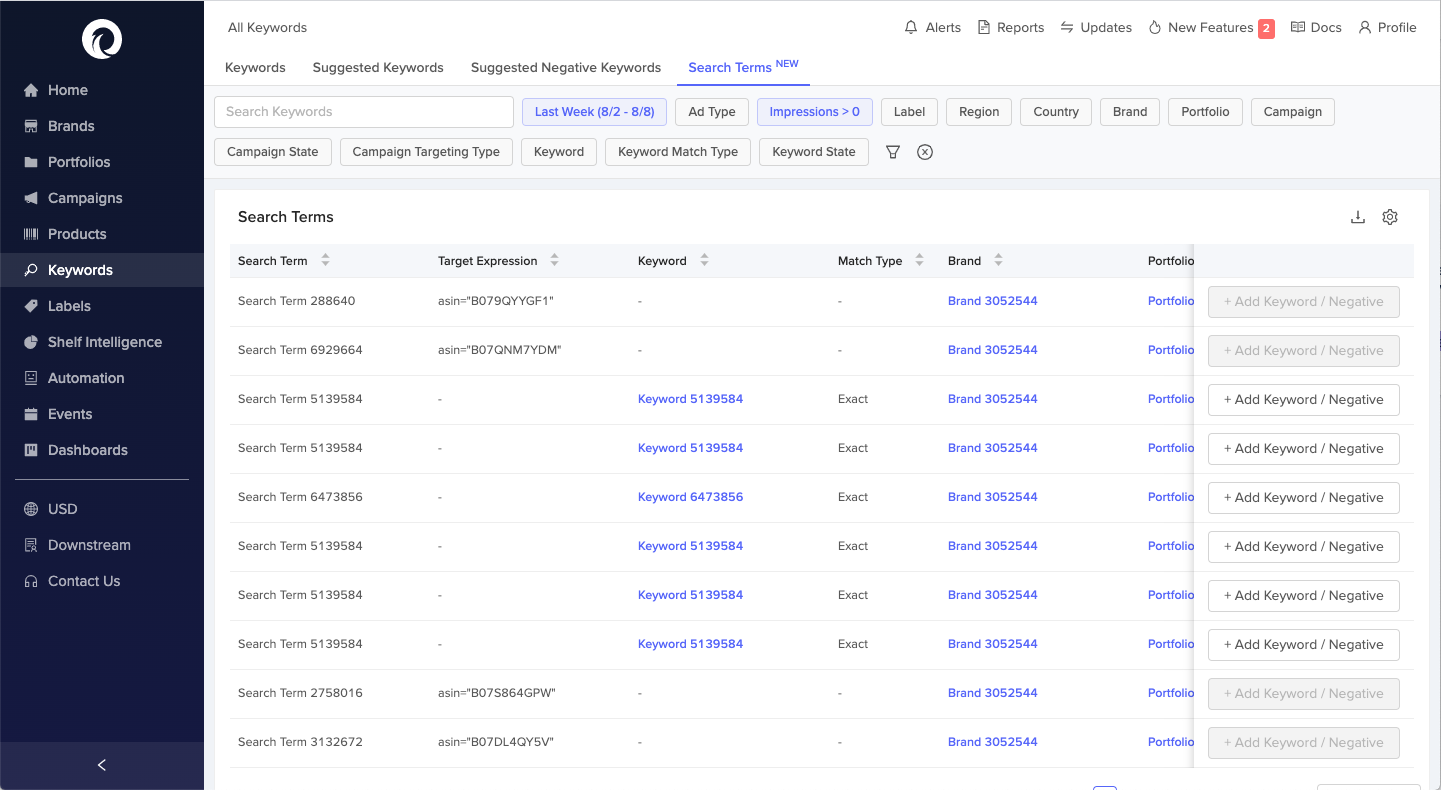Click the Alerts bell icon
Image resolution: width=1441 pixels, height=790 pixels.
[x=911, y=27]
